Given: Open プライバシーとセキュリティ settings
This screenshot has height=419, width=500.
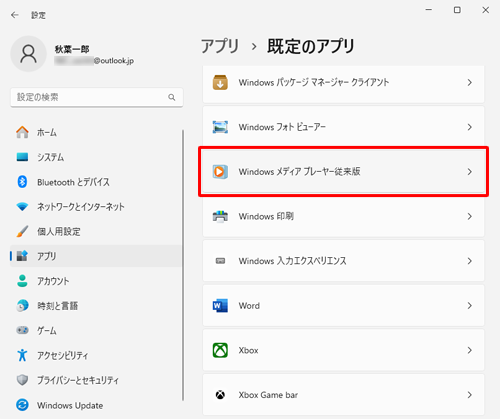Looking at the screenshot, I should [x=96, y=380].
